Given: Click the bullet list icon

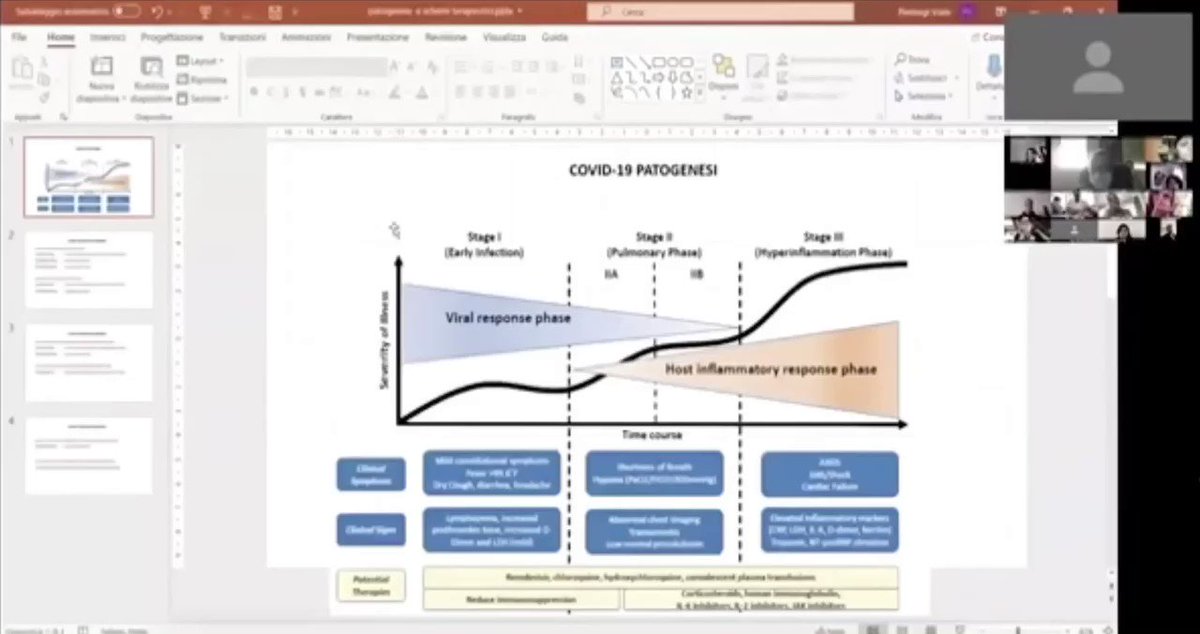Looking at the screenshot, I should point(459,67).
